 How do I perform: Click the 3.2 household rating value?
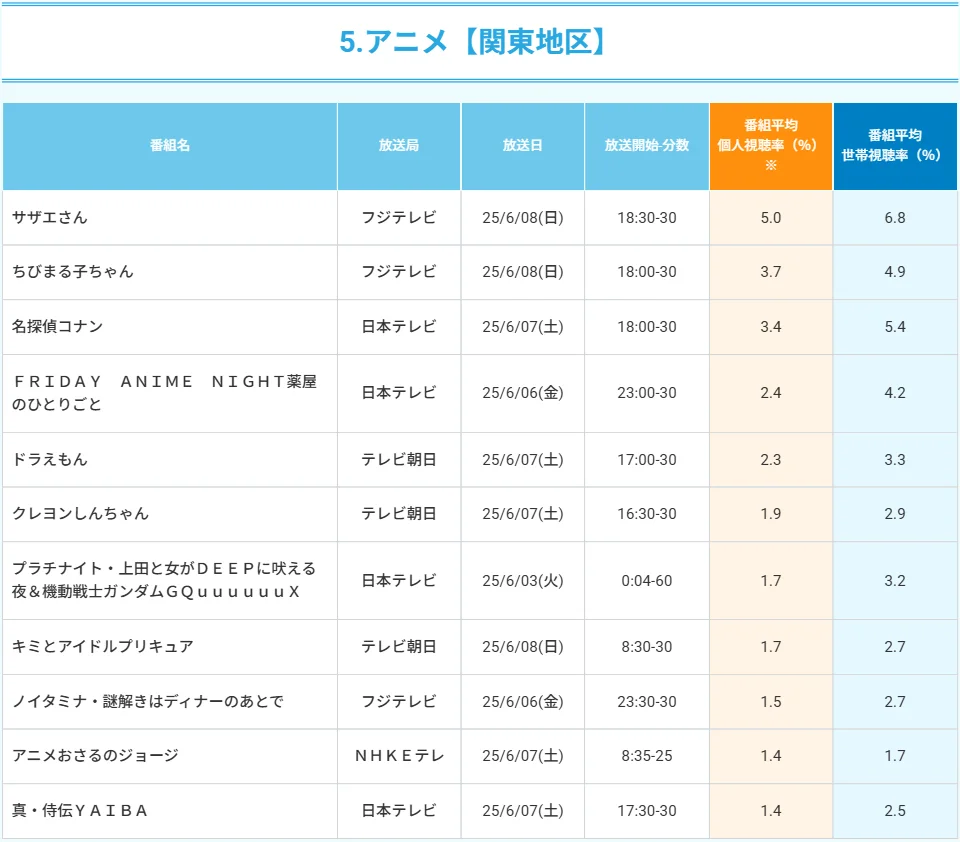(894, 580)
